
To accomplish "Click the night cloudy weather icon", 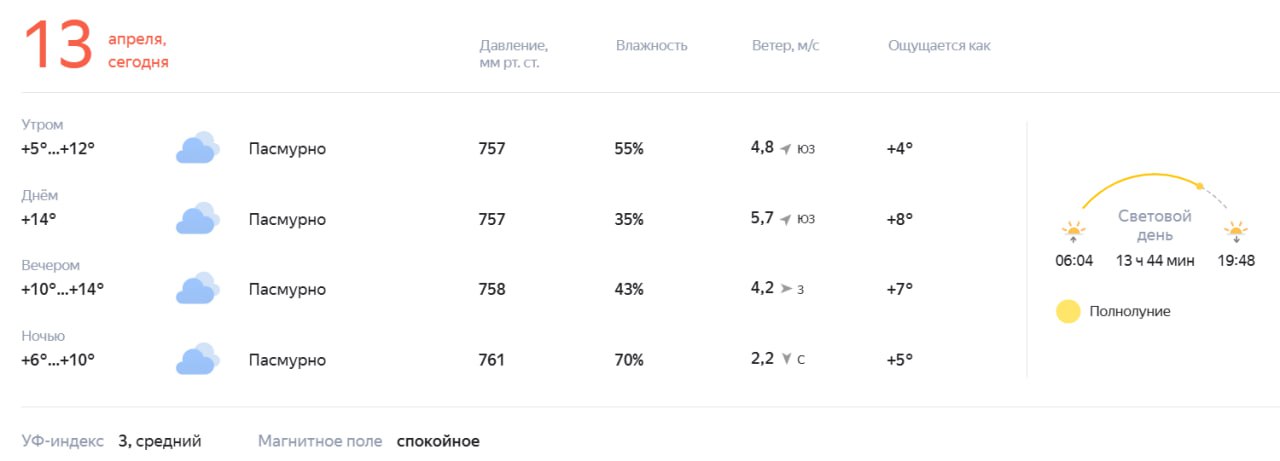I will point(197,359).
